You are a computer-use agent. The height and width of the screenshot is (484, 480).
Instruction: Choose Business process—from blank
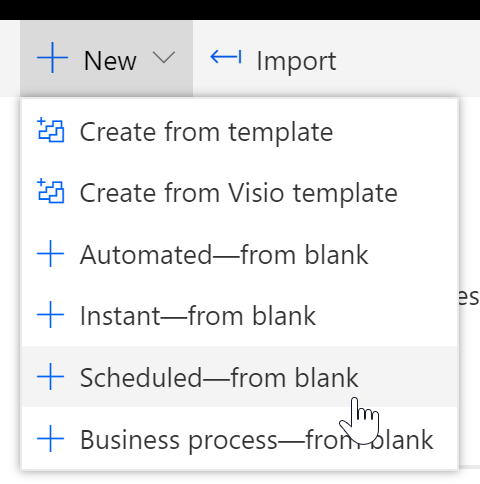240,438
